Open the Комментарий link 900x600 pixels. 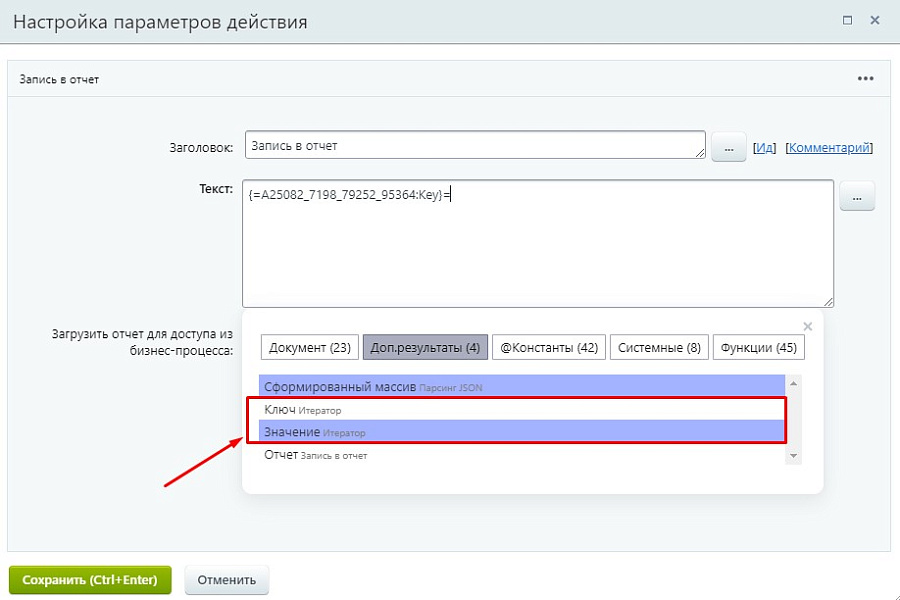(829, 146)
